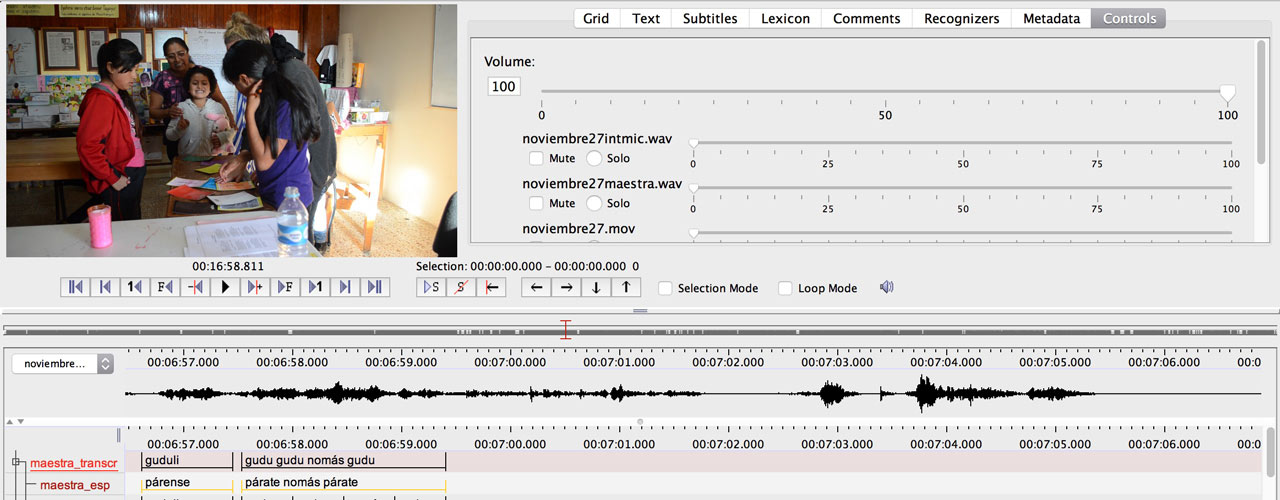Enable Selection Mode checkbox

(666, 288)
